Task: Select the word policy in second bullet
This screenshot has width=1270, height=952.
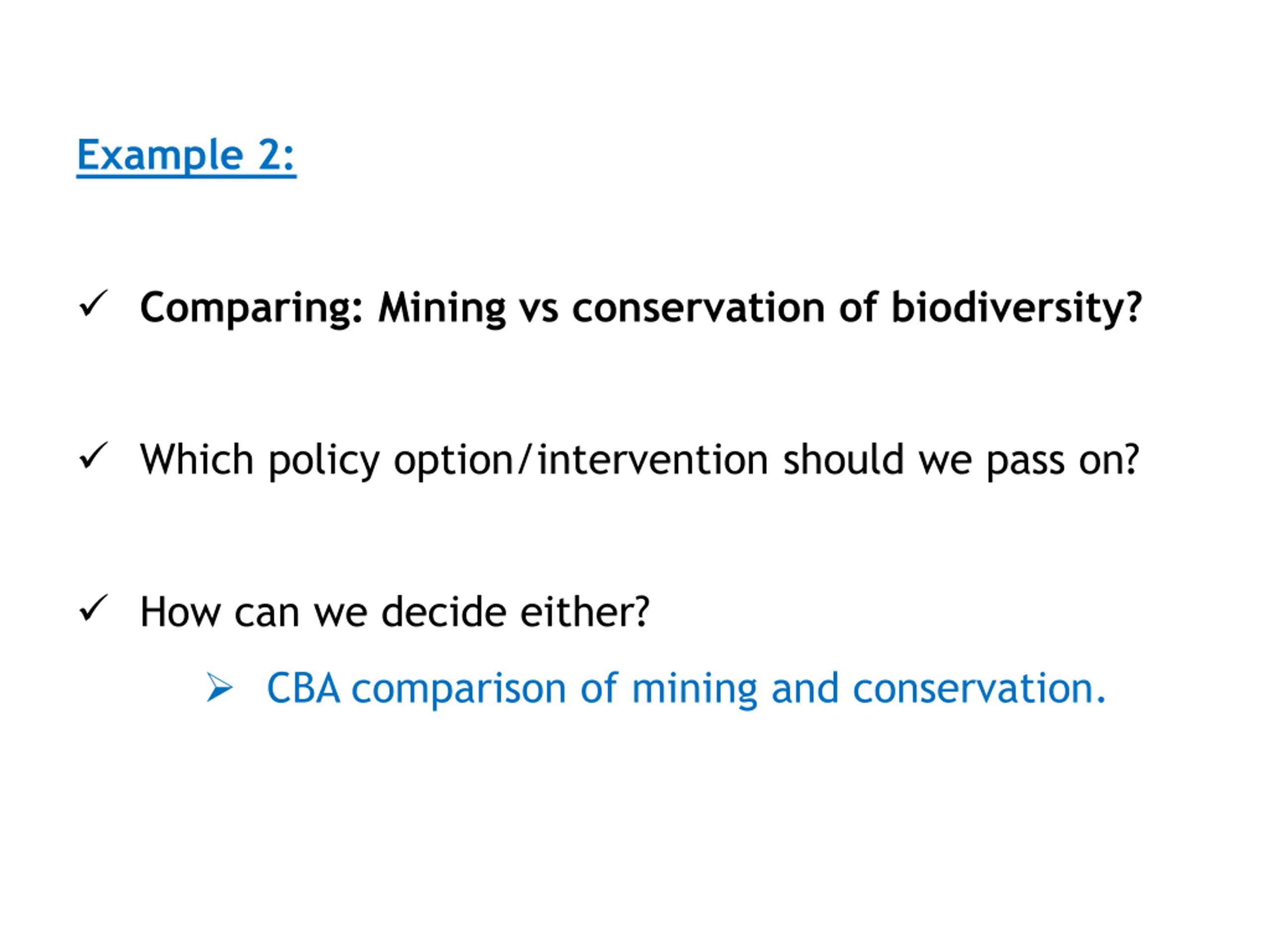Action: (324, 460)
